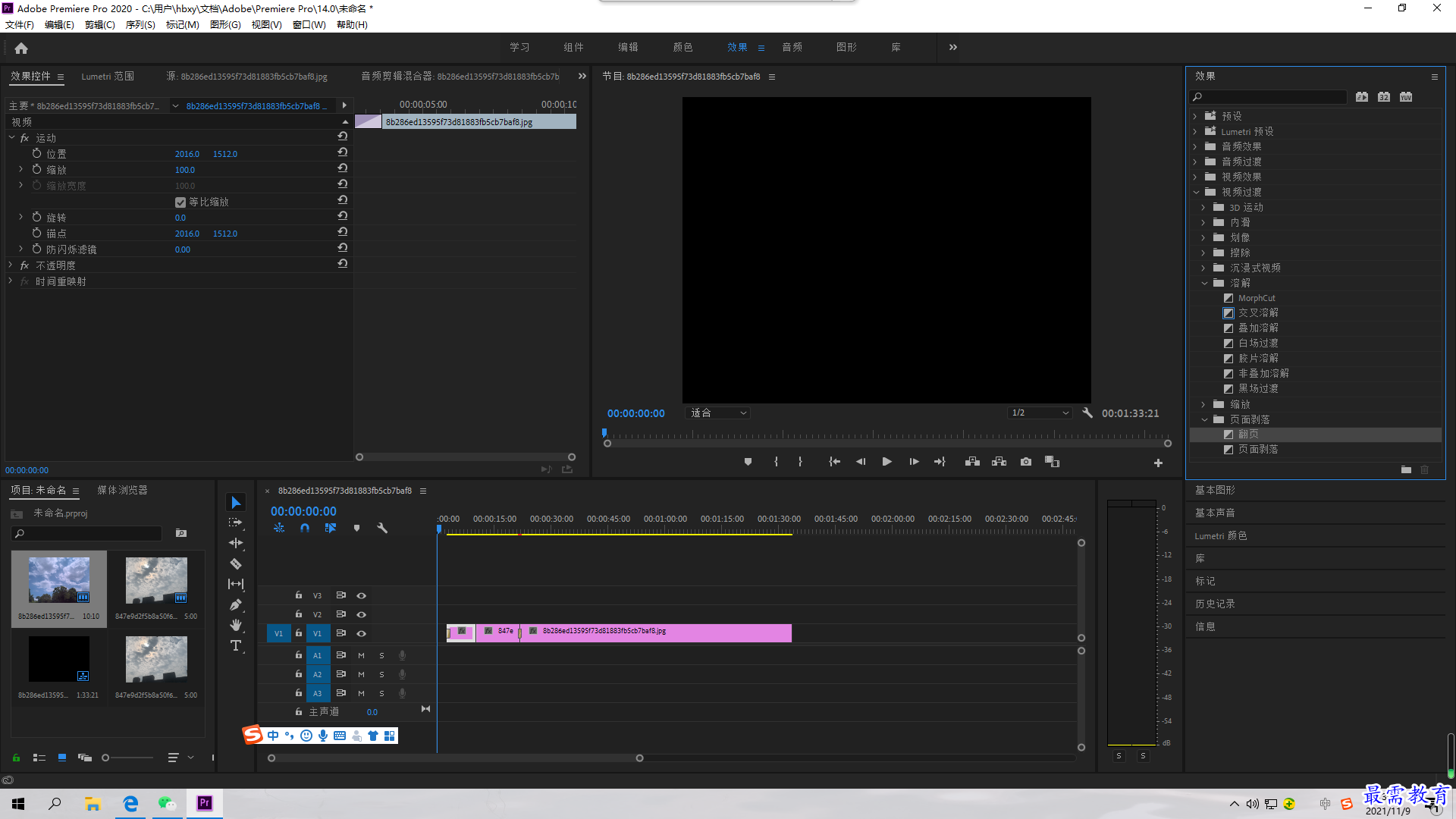Click Go to In point button
This screenshot has width=1456, height=819.
[834, 462]
